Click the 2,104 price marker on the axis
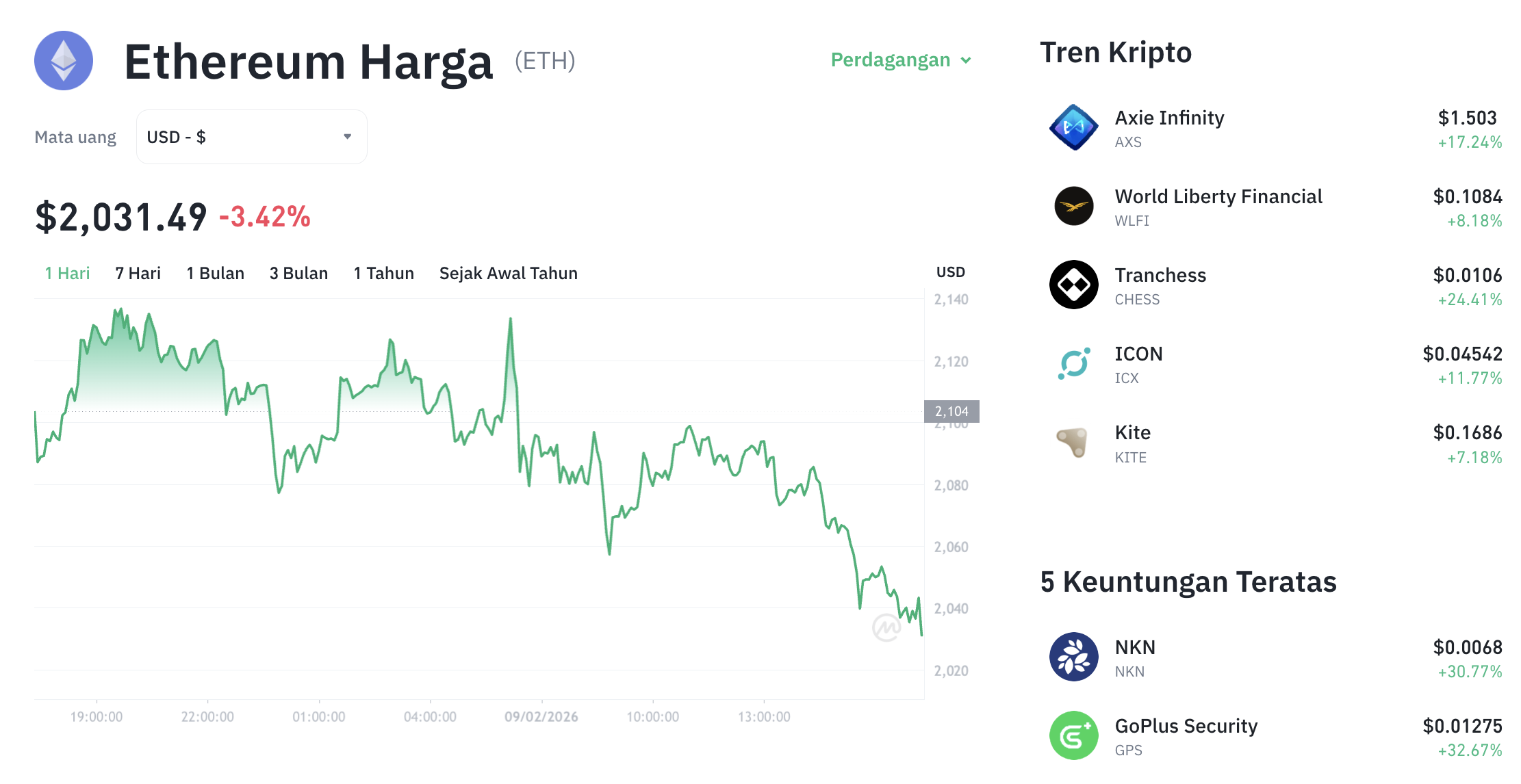 click(951, 411)
